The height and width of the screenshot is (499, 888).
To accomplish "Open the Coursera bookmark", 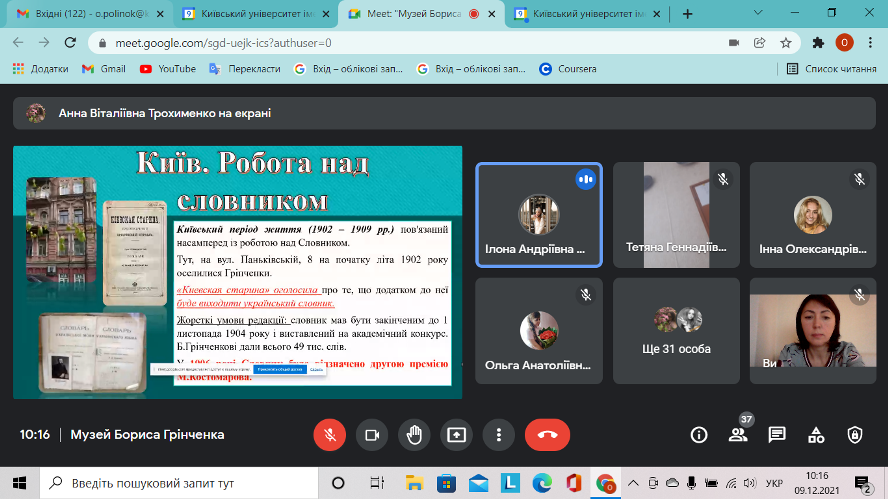I will (x=567, y=69).
